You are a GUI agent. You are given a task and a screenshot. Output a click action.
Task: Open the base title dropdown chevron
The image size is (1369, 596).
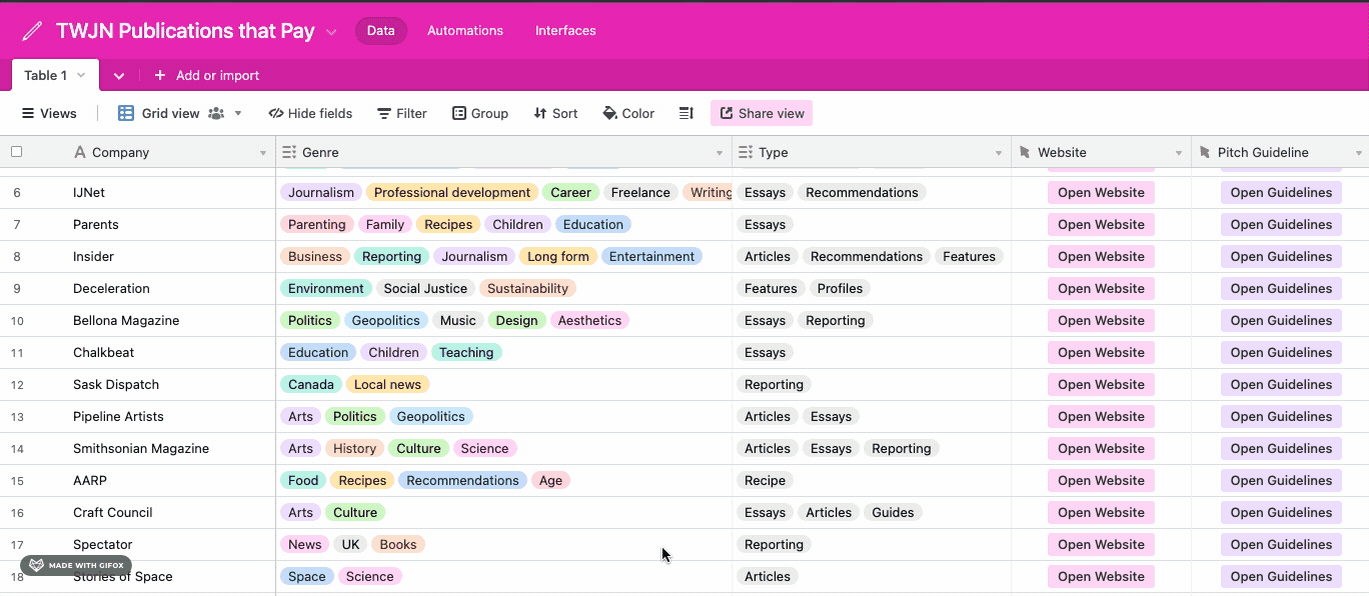click(x=331, y=32)
